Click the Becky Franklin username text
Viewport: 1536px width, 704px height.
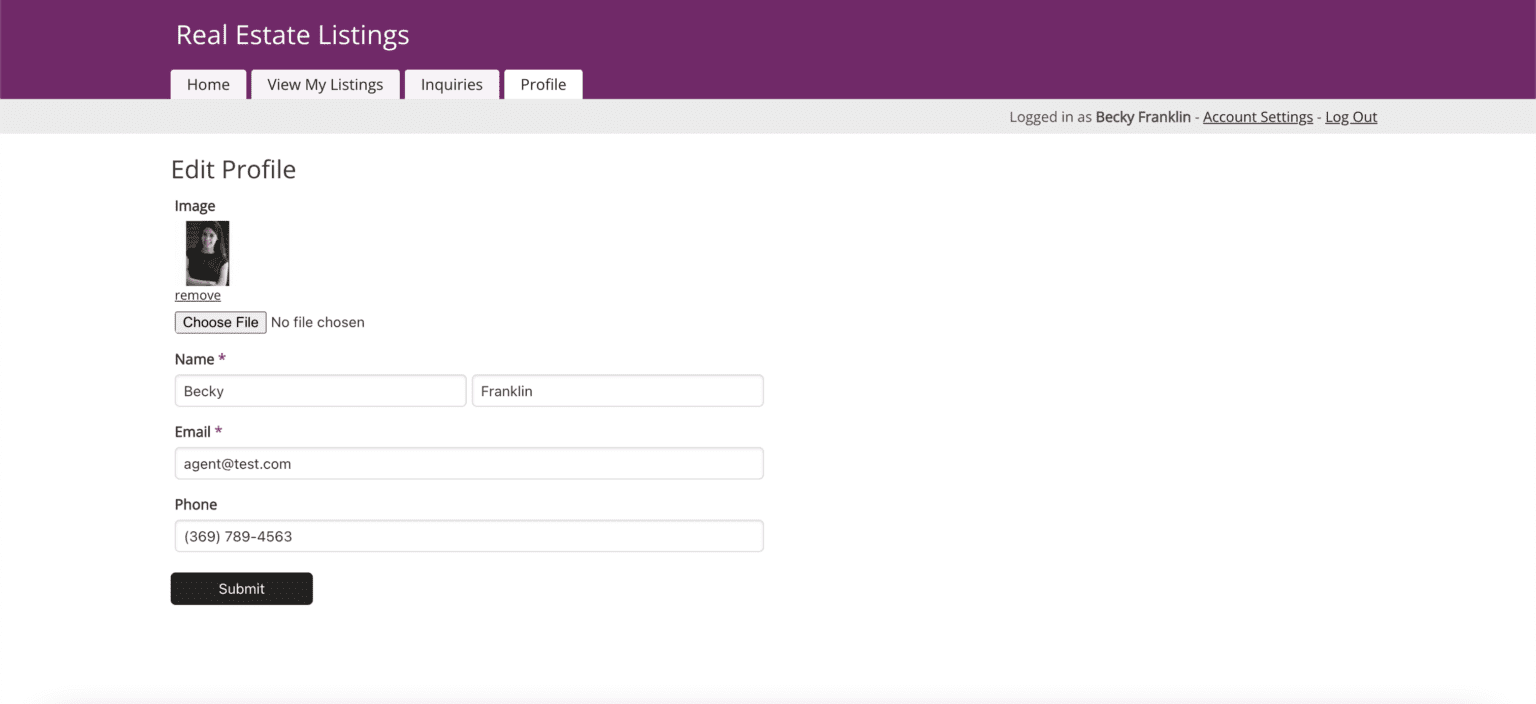click(x=1143, y=117)
